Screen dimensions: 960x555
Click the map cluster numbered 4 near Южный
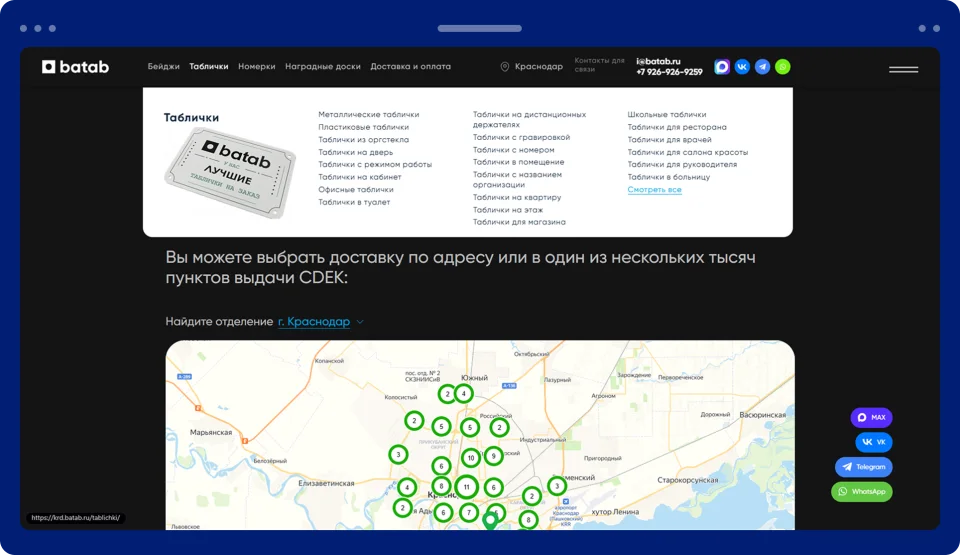(x=463, y=393)
